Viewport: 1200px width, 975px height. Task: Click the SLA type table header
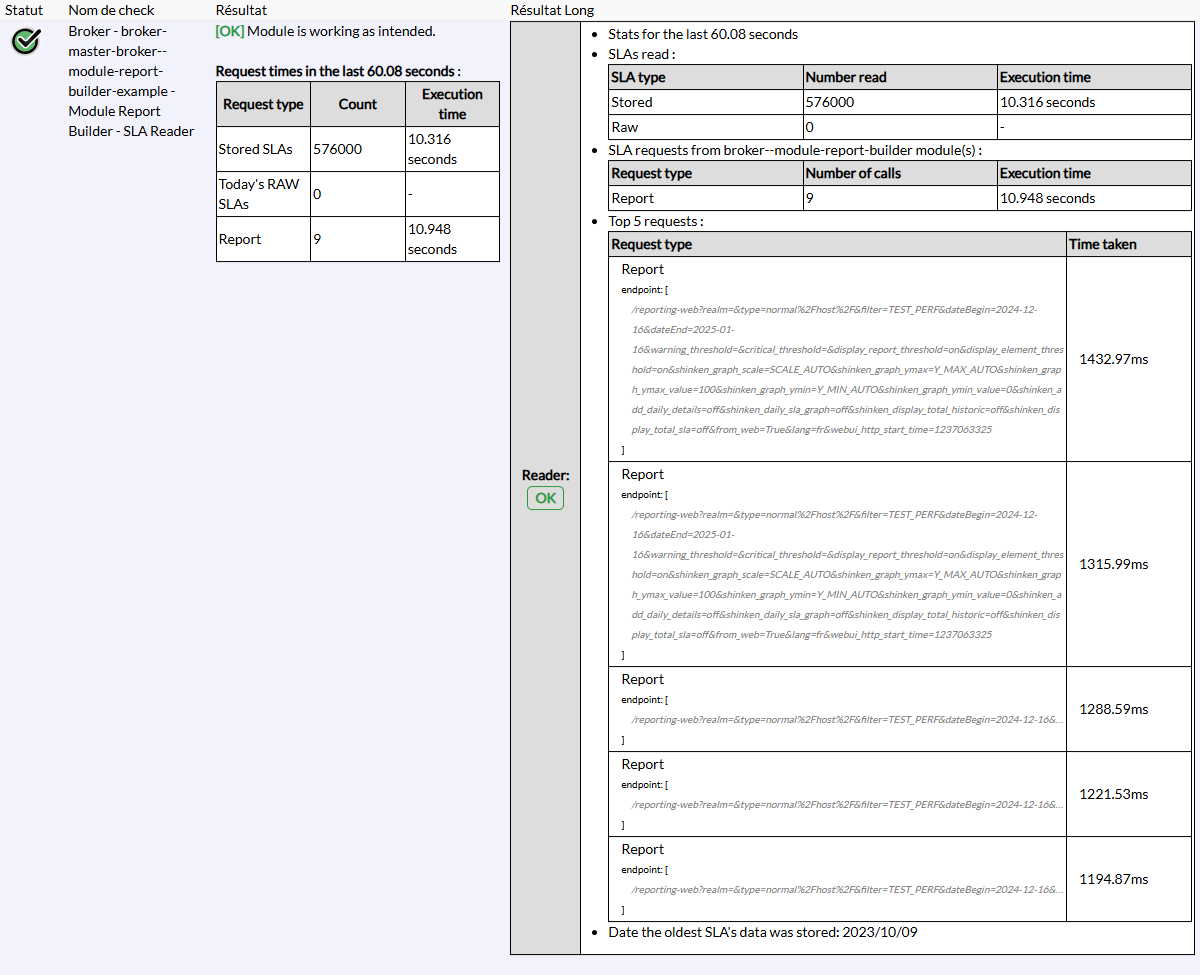[x=638, y=77]
